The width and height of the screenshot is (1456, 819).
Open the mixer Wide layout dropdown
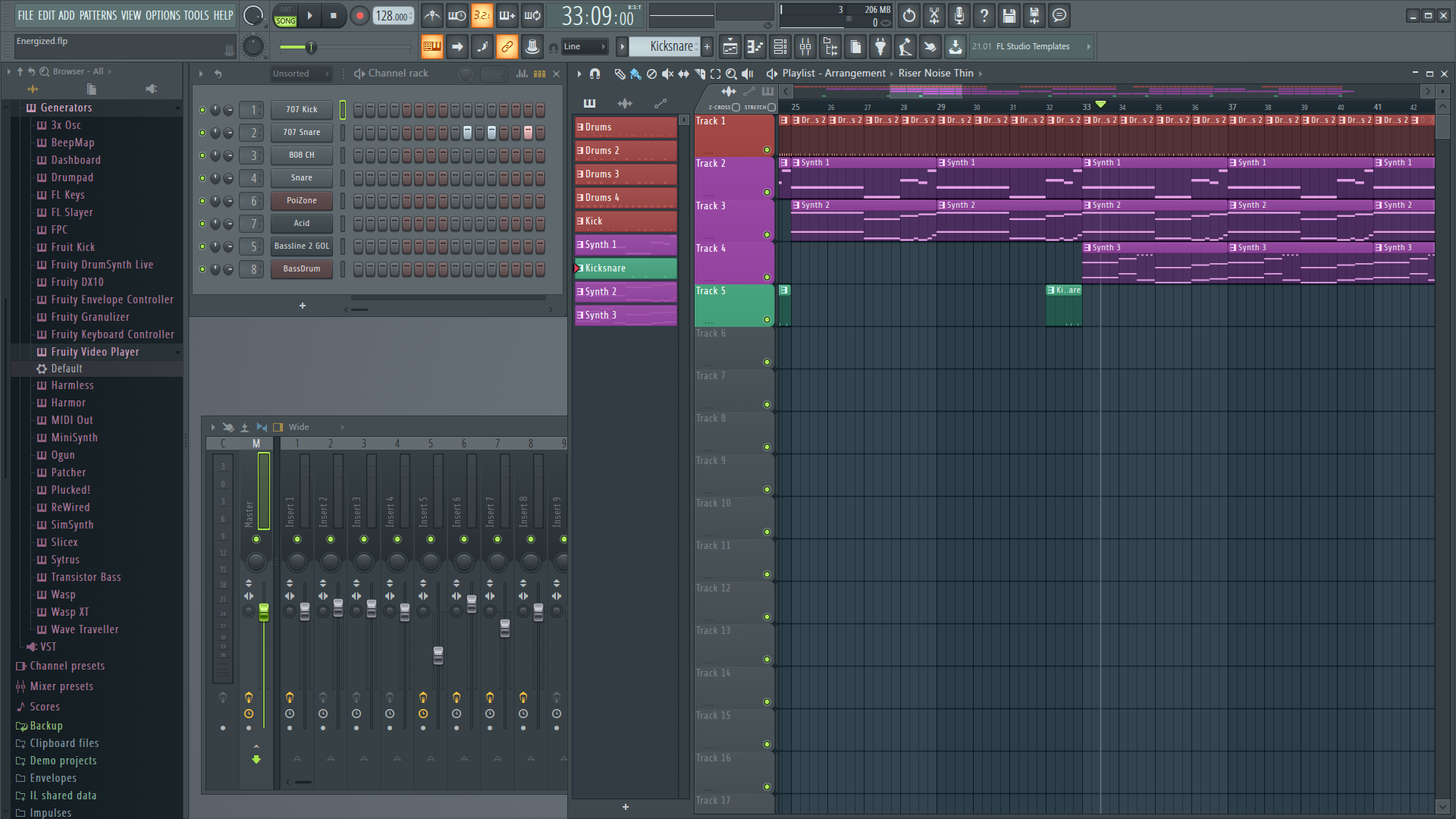pyautogui.click(x=315, y=427)
